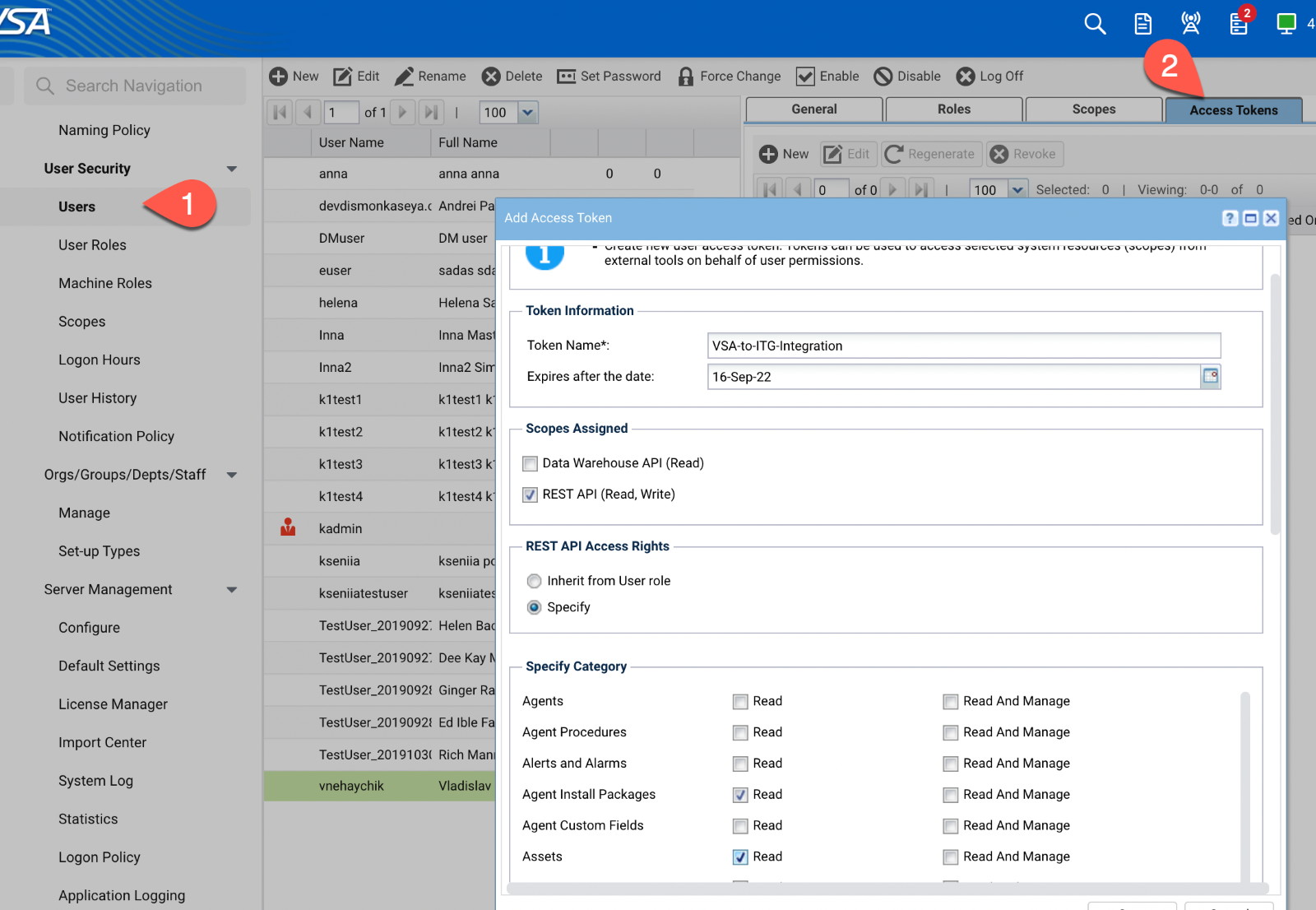1316x910 pixels.
Task: Click Revoke token button
Action: 1024,154
